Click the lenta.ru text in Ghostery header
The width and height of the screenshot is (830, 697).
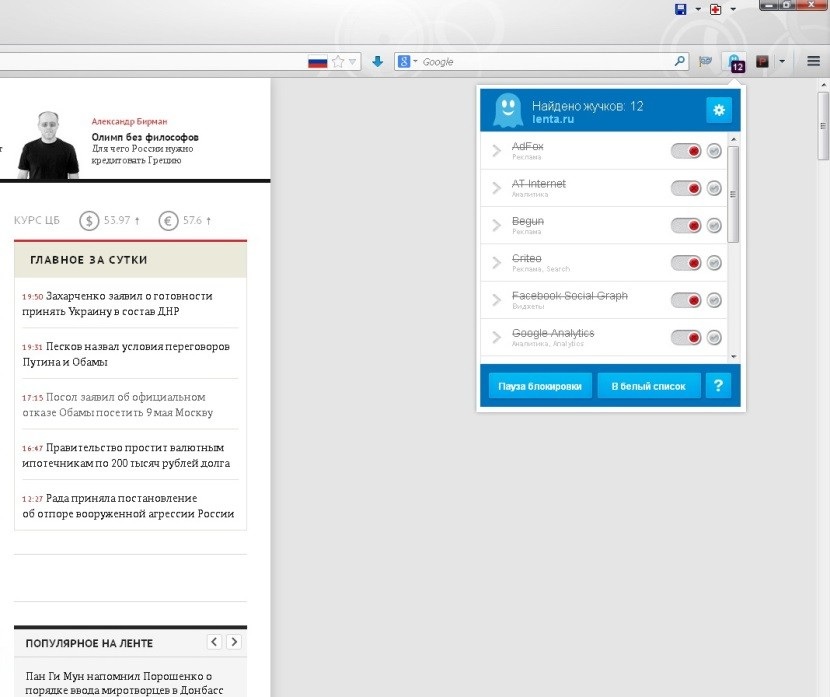(553, 119)
